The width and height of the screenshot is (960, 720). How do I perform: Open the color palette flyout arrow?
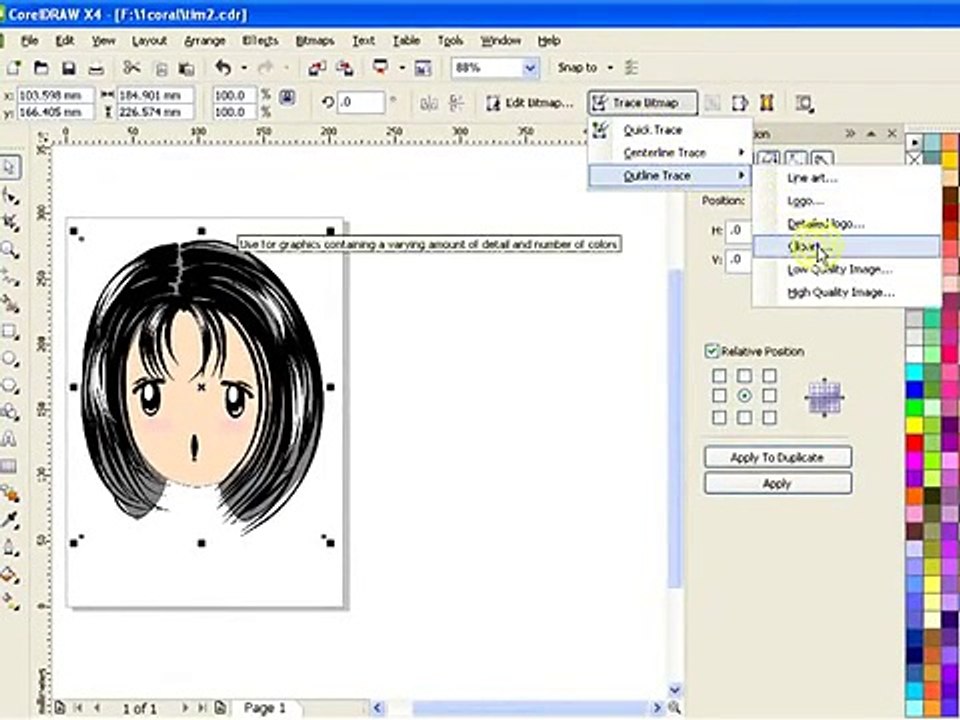point(914,143)
